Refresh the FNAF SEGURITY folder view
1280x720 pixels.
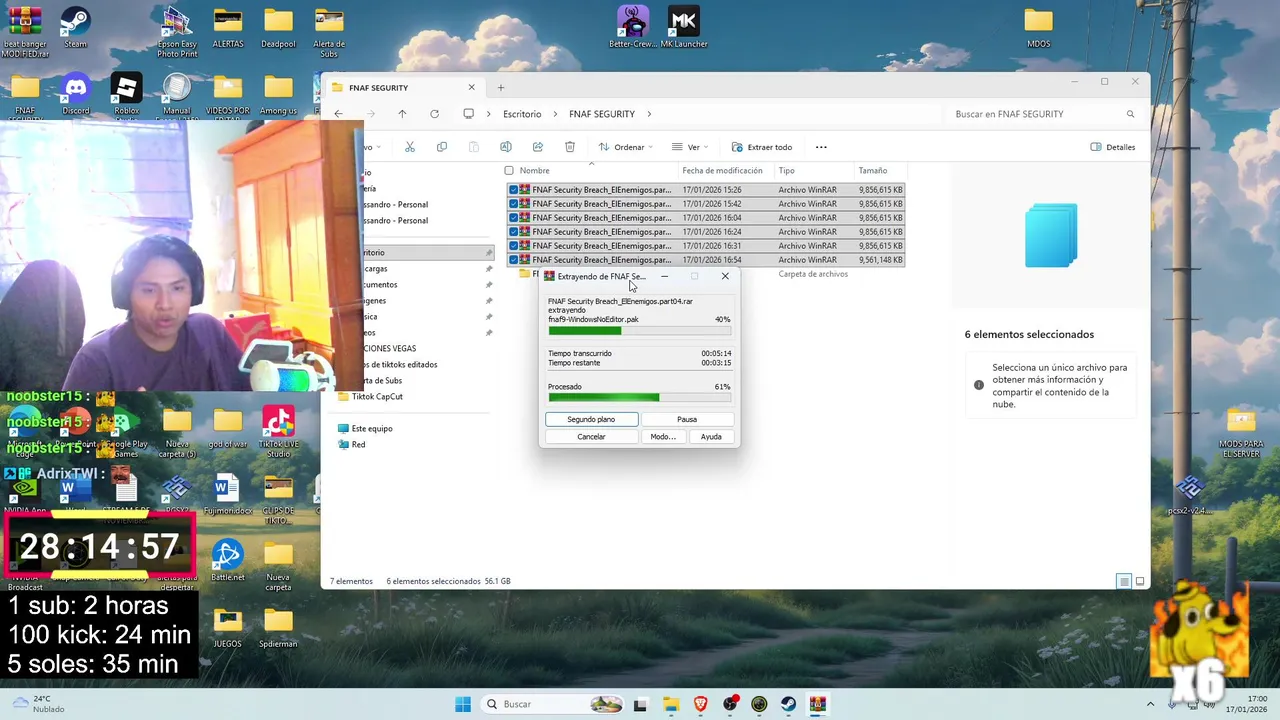point(434,114)
